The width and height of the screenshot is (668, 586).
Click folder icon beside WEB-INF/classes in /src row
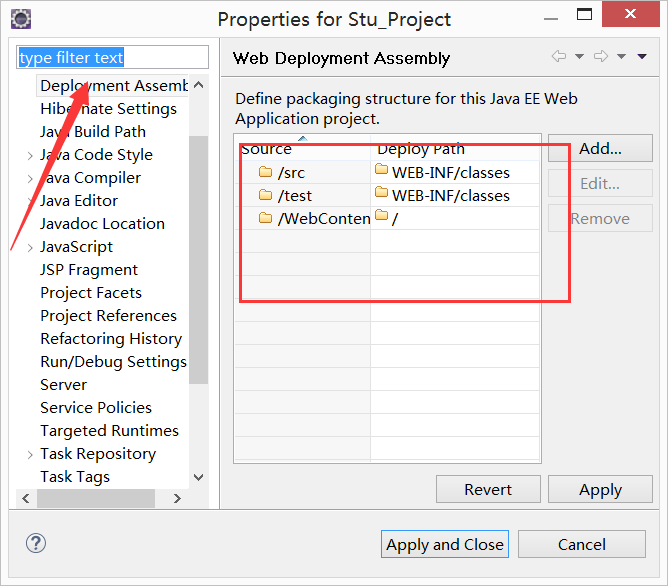tap(381, 169)
